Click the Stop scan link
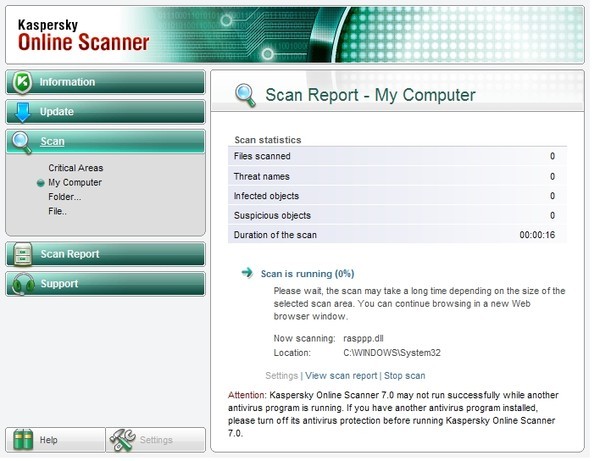The image size is (600, 461). coord(404,376)
